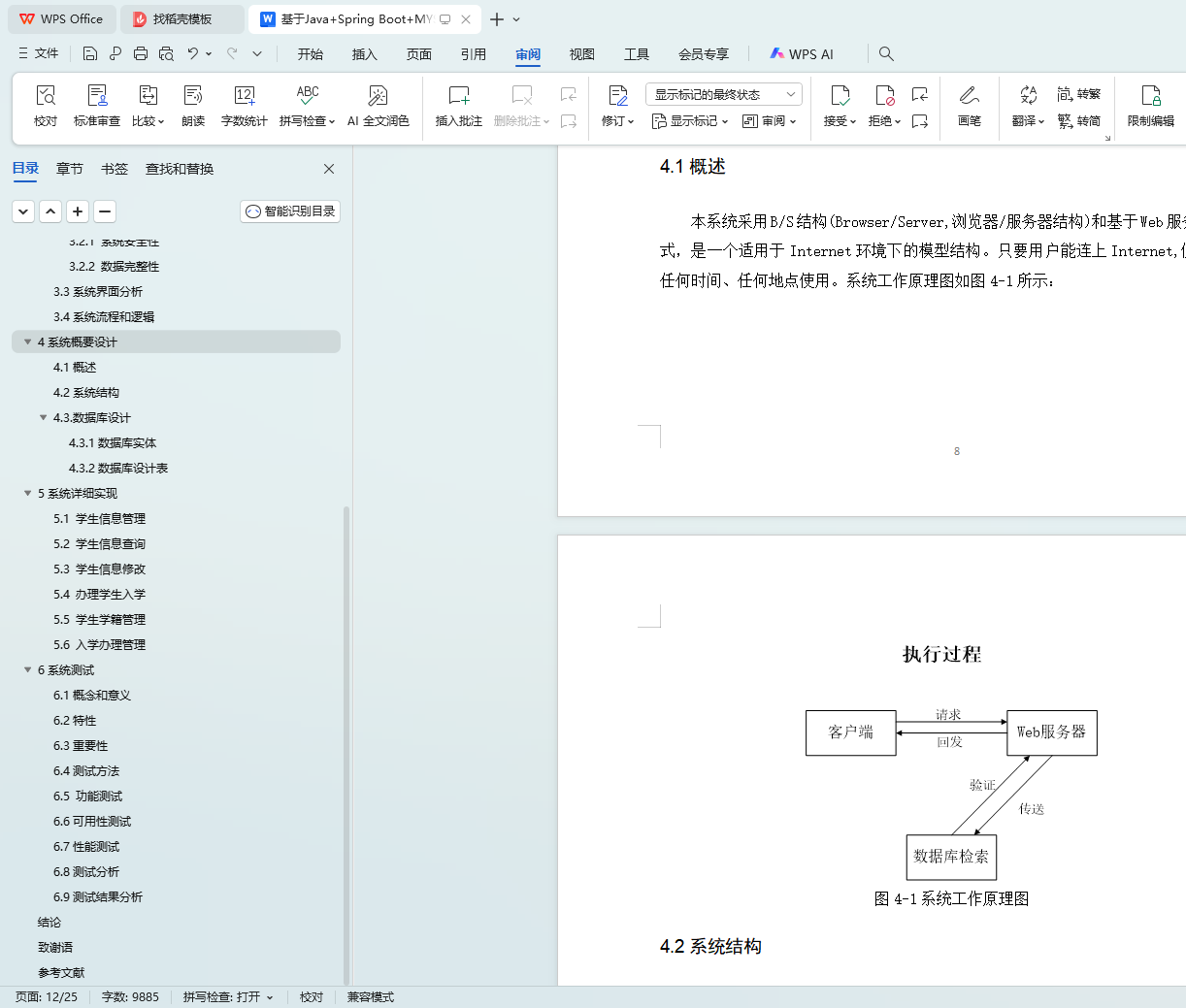
Task: Click the plus expand outline button
Action: pos(78,211)
